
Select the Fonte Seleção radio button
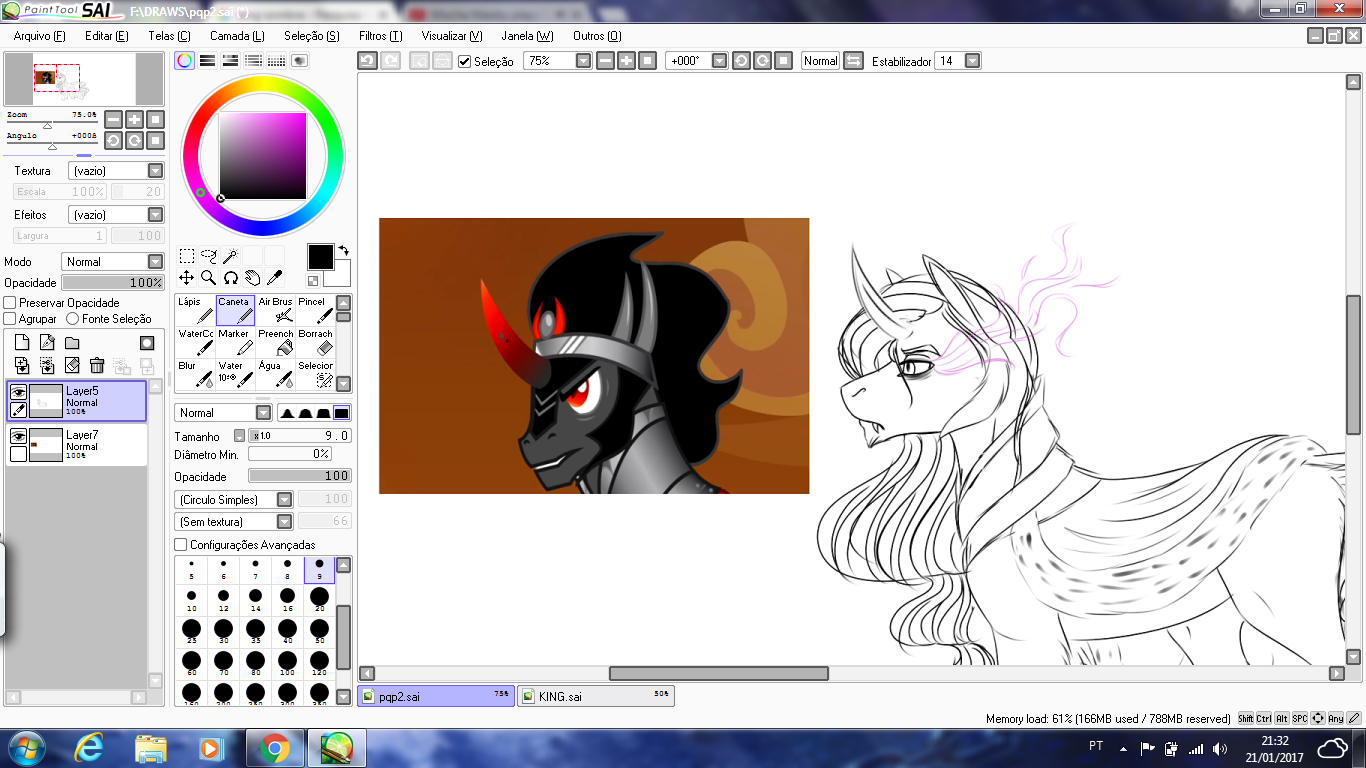point(72,319)
